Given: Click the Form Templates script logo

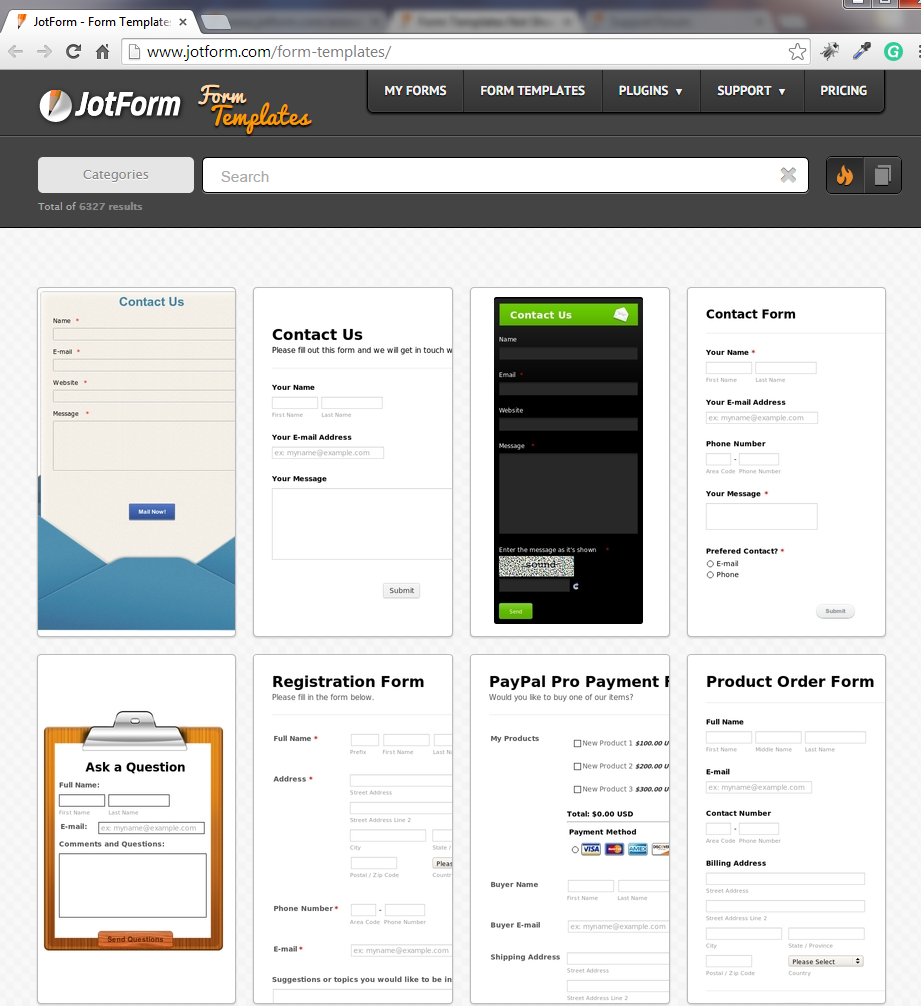Looking at the screenshot, I should [x=254, y=107].
